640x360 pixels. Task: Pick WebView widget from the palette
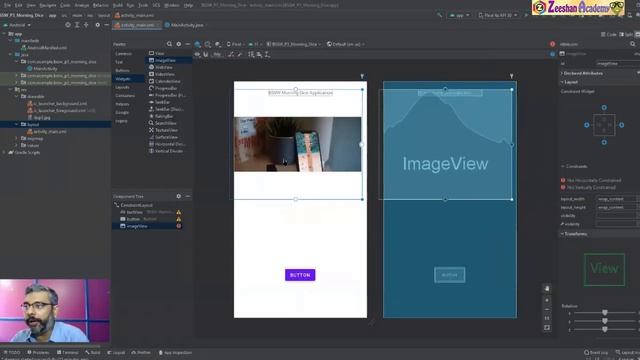164,67
